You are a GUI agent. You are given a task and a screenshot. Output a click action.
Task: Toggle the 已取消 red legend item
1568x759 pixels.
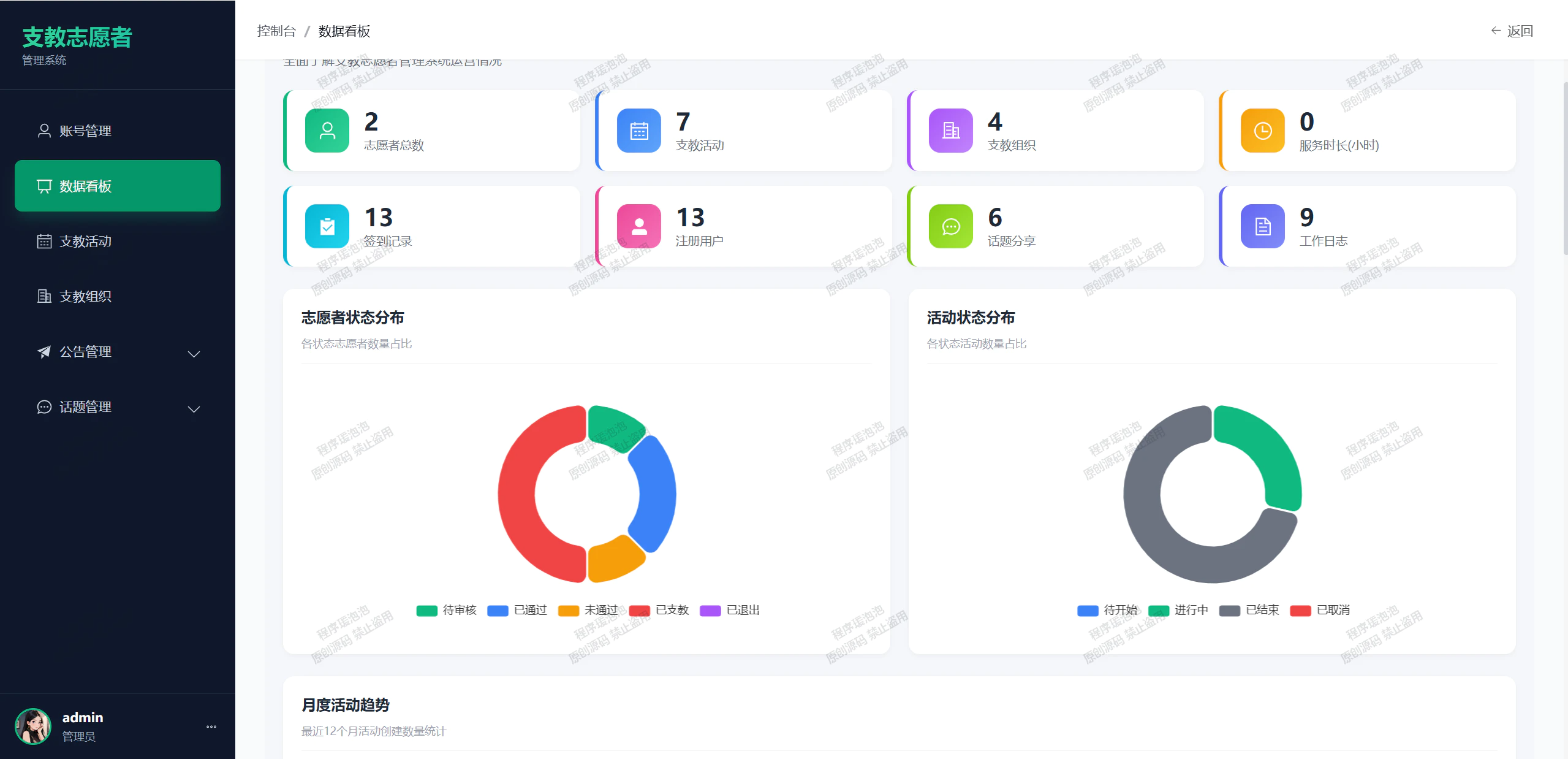coord(1320,611)
